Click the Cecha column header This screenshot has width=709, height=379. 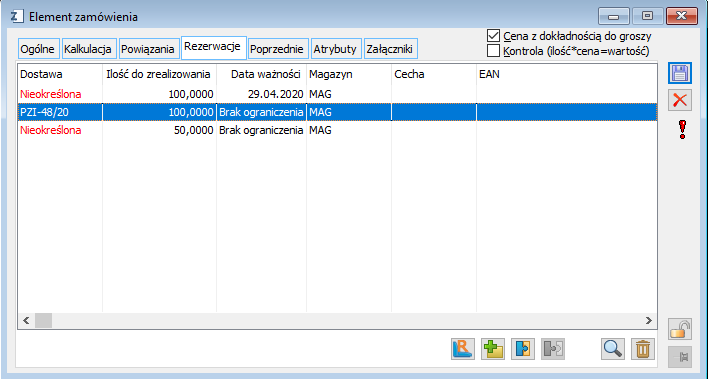click(434, 74)
